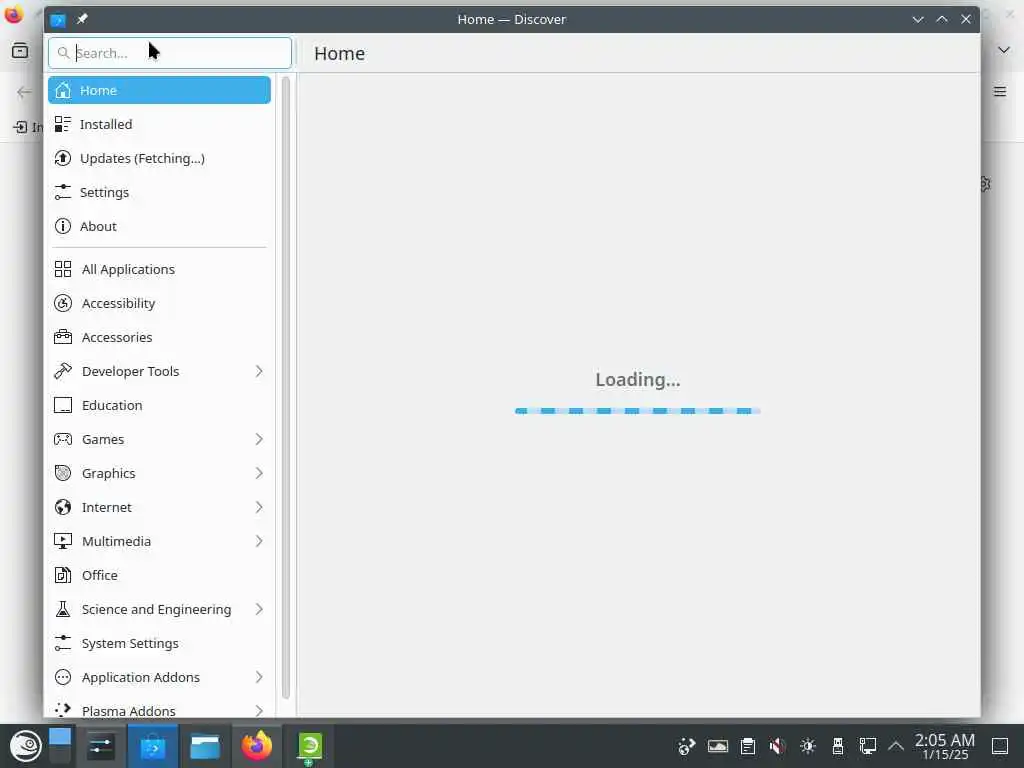
Task: Click Firefox hamburger menu behind Discover
Action: (x=1000, y=91)
